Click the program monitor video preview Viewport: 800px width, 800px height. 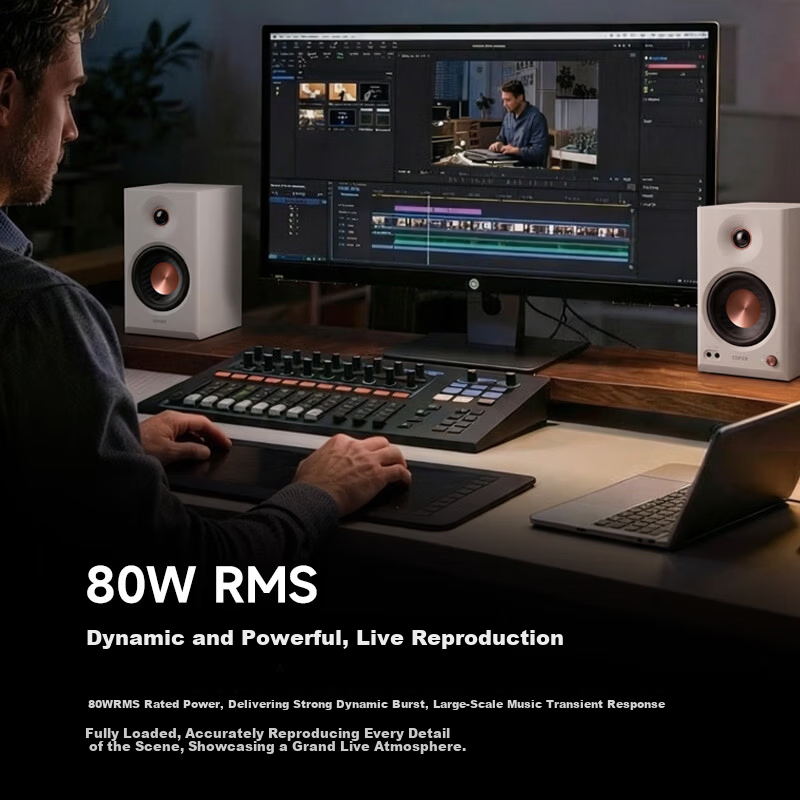[515, 113]
